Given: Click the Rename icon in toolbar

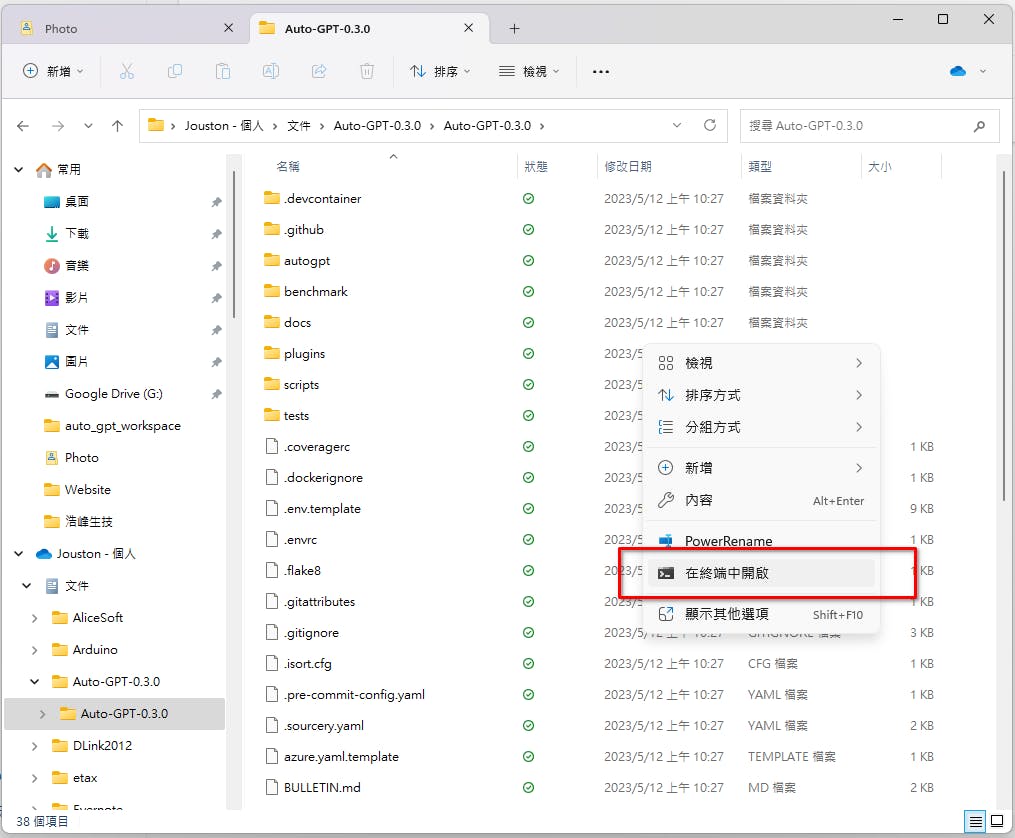Looking at the screenshot, I should tap(271, 71).
